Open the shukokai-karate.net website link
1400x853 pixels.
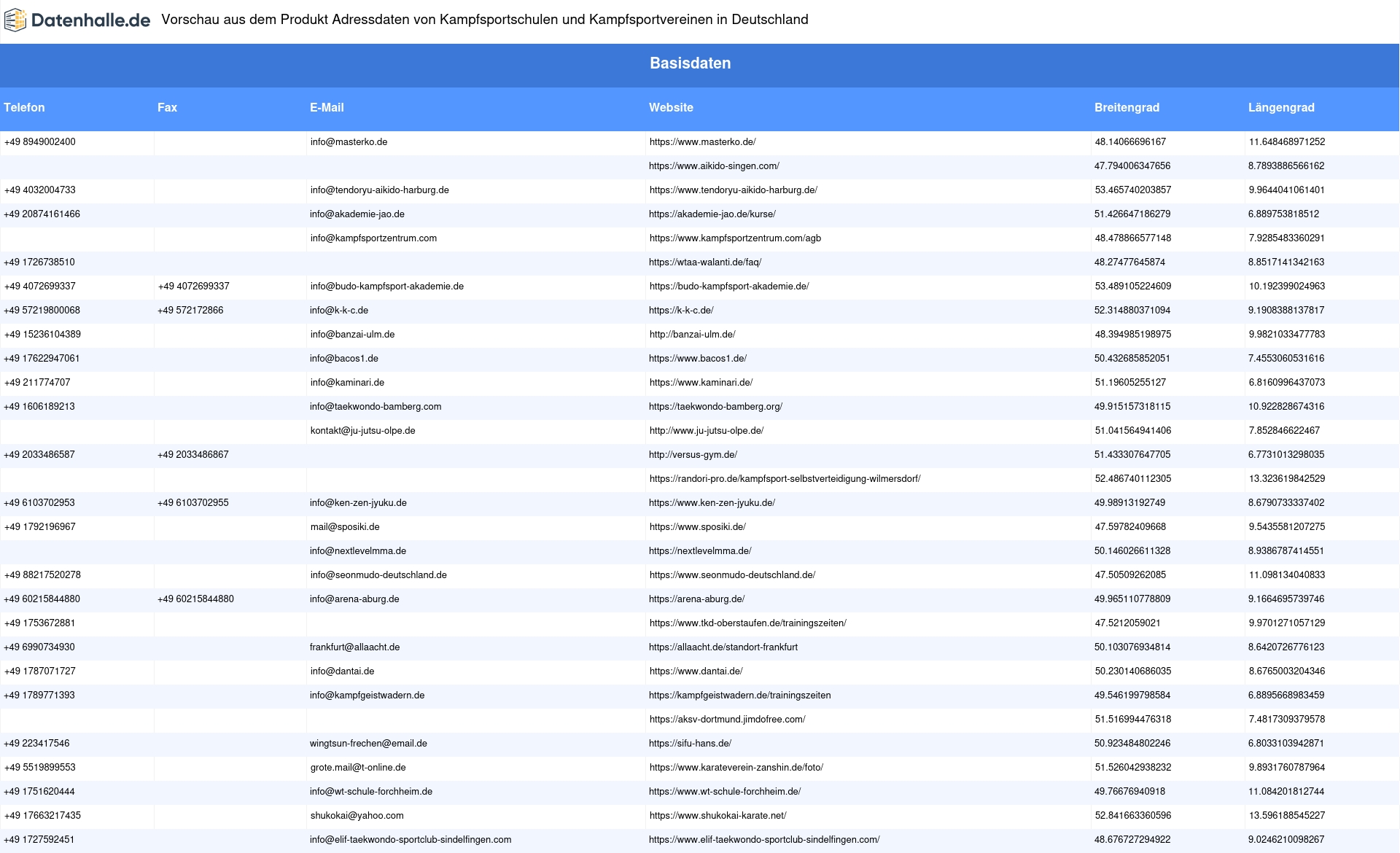tap(717, 816)
